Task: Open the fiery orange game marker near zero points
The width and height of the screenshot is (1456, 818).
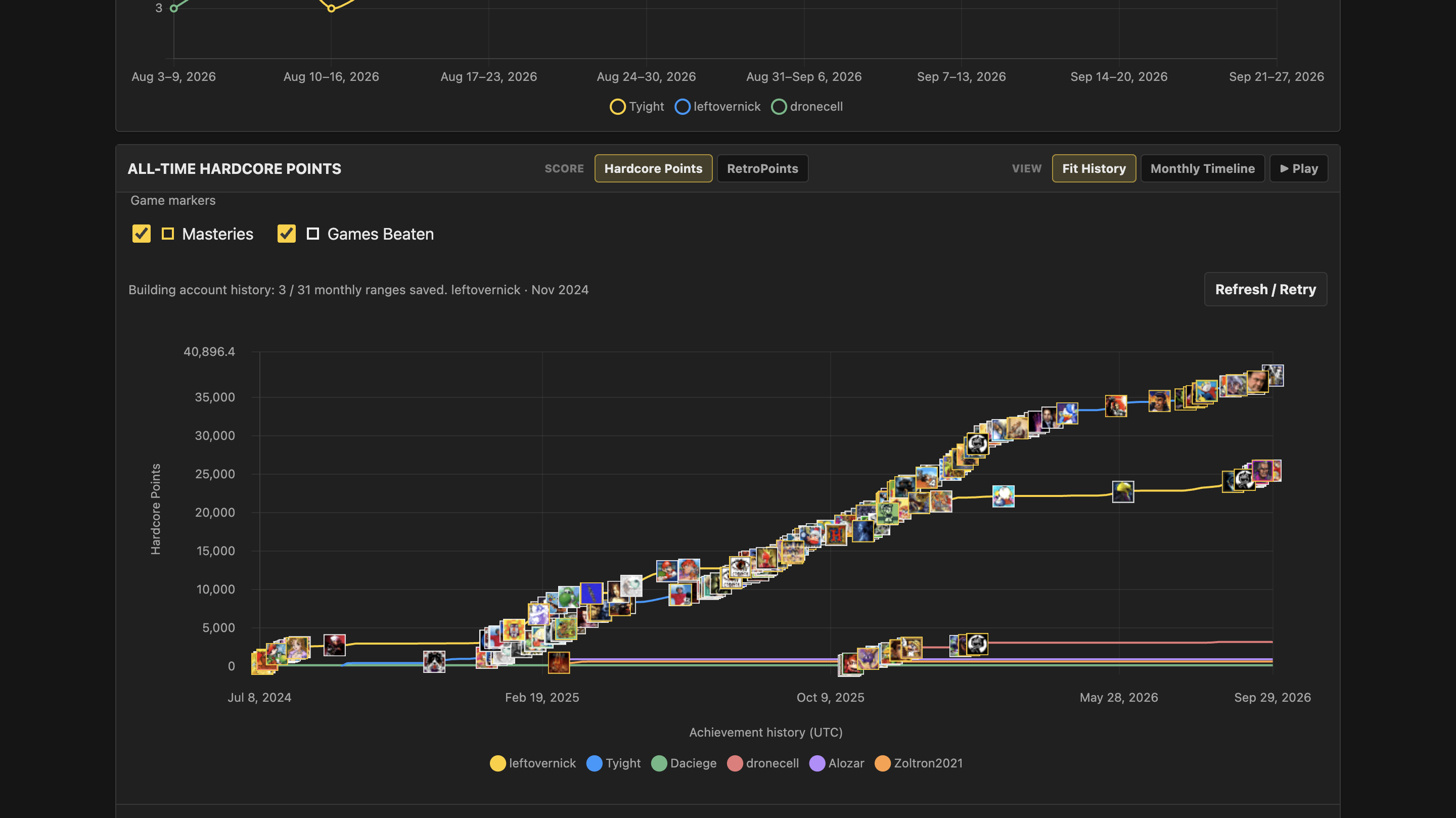Action: tap(559, 663)
